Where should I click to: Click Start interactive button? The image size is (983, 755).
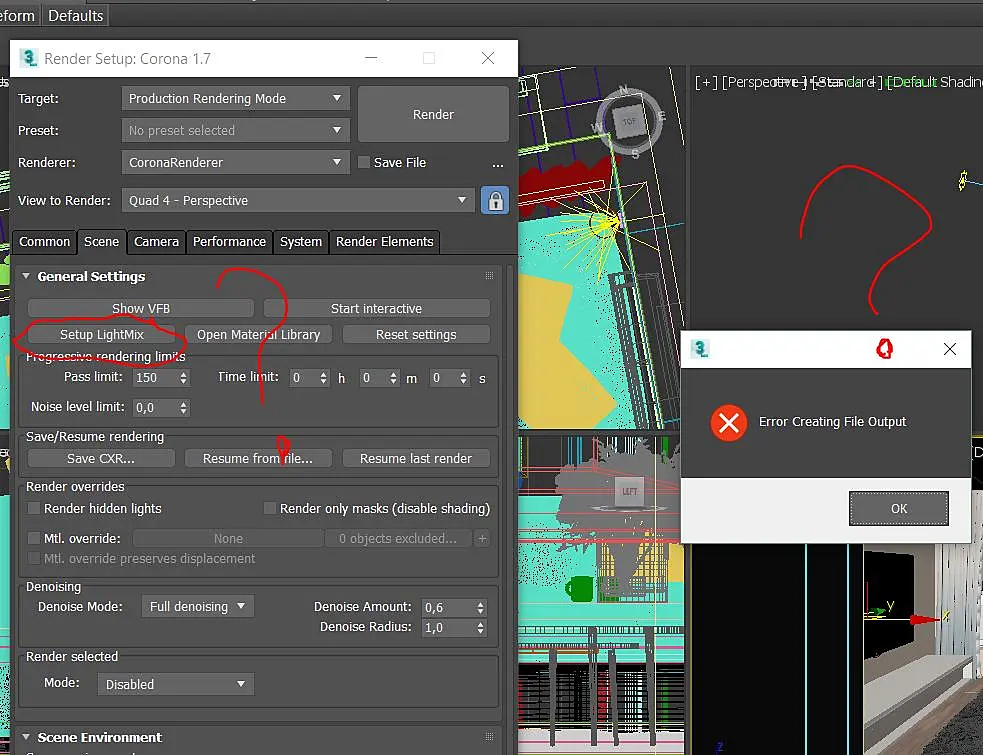pos(376,309)
